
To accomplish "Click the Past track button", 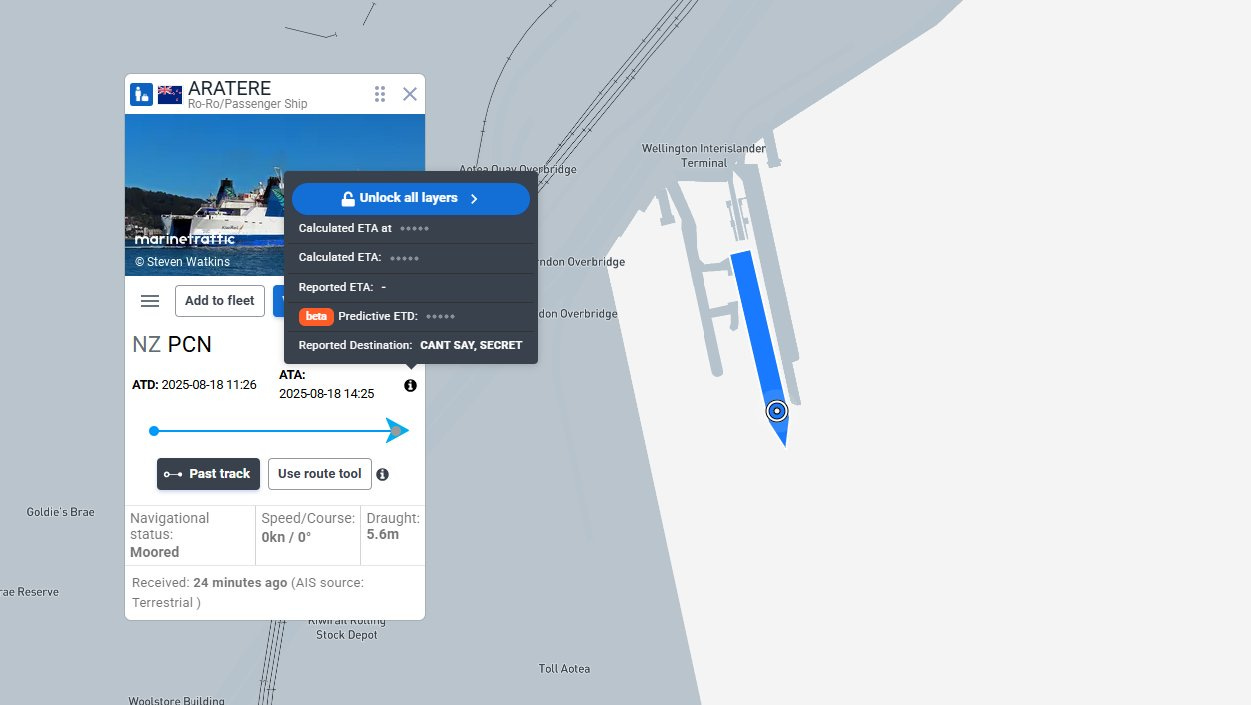I will 208,474.
